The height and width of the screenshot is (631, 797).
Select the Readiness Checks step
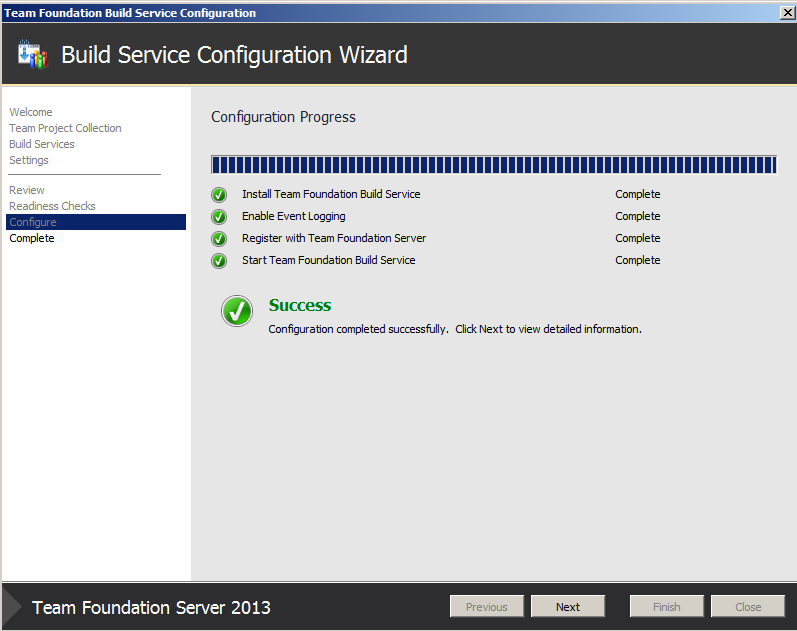(52, 206)
